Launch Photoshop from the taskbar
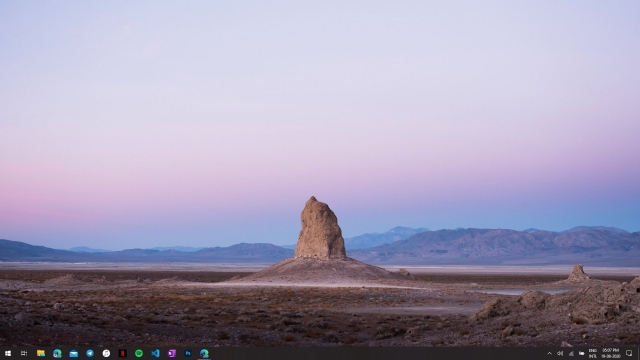This screenshot has height=360, width=640. pos(188,353)
